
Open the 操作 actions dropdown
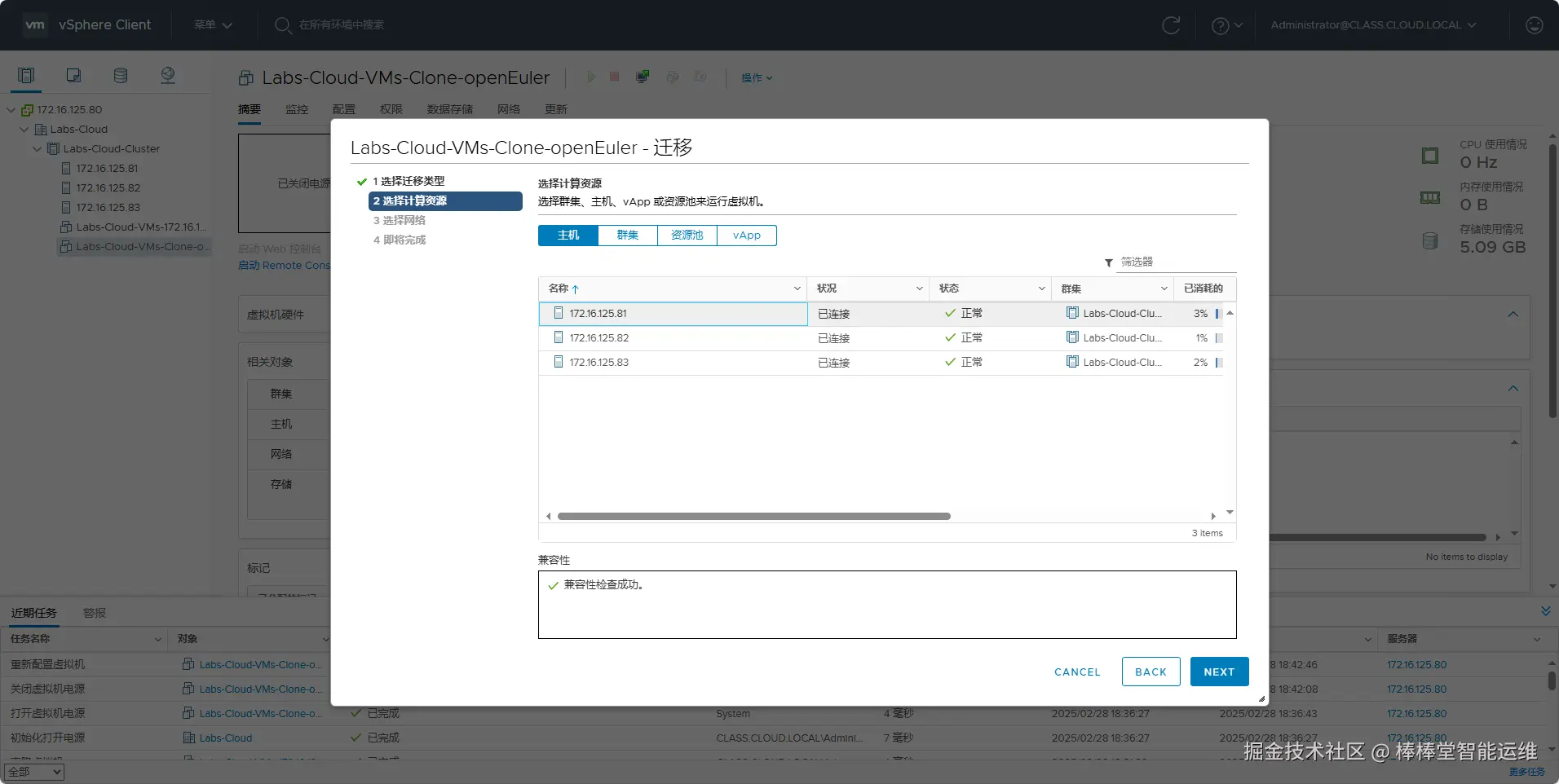(x=757, y=78)
